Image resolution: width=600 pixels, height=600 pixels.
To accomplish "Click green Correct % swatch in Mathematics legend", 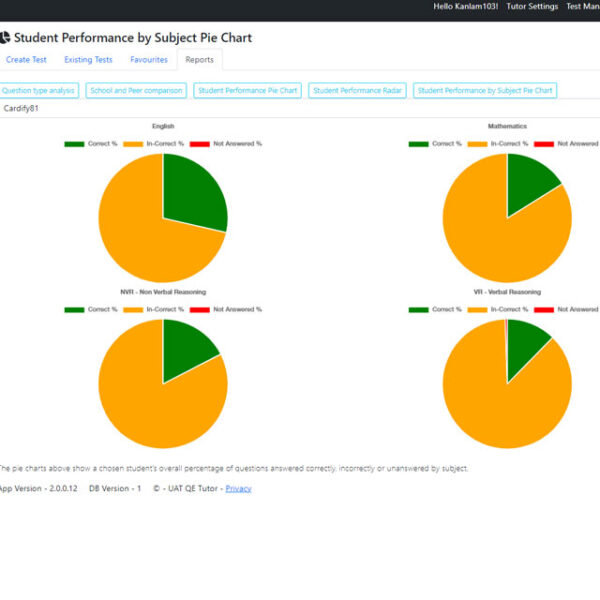I will point(419,143).
